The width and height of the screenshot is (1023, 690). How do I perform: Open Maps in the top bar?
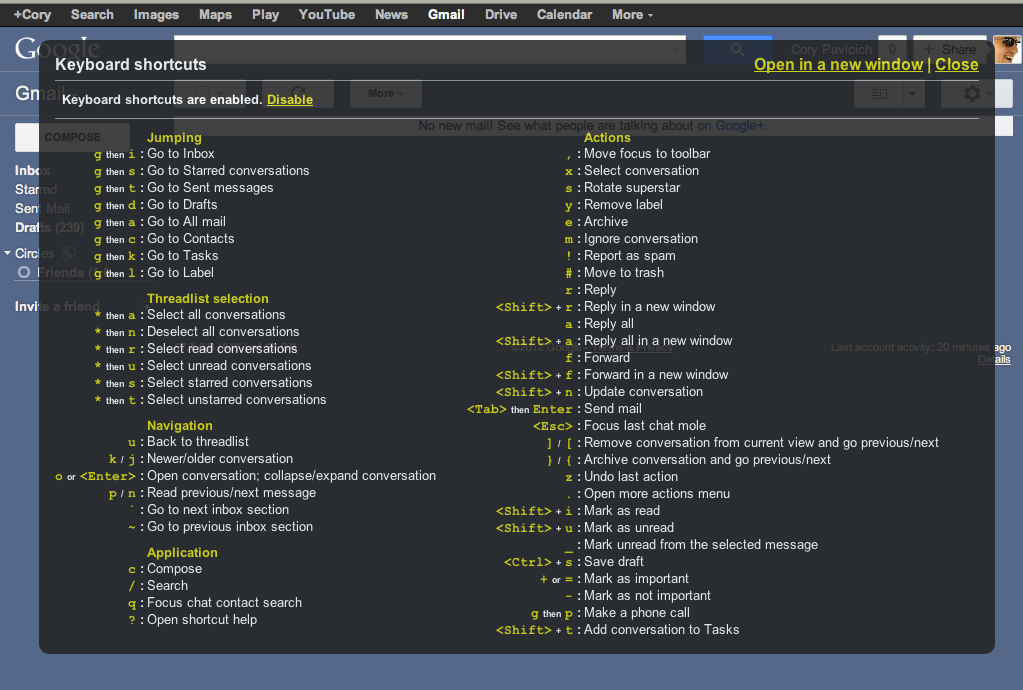tap(215, 14)
